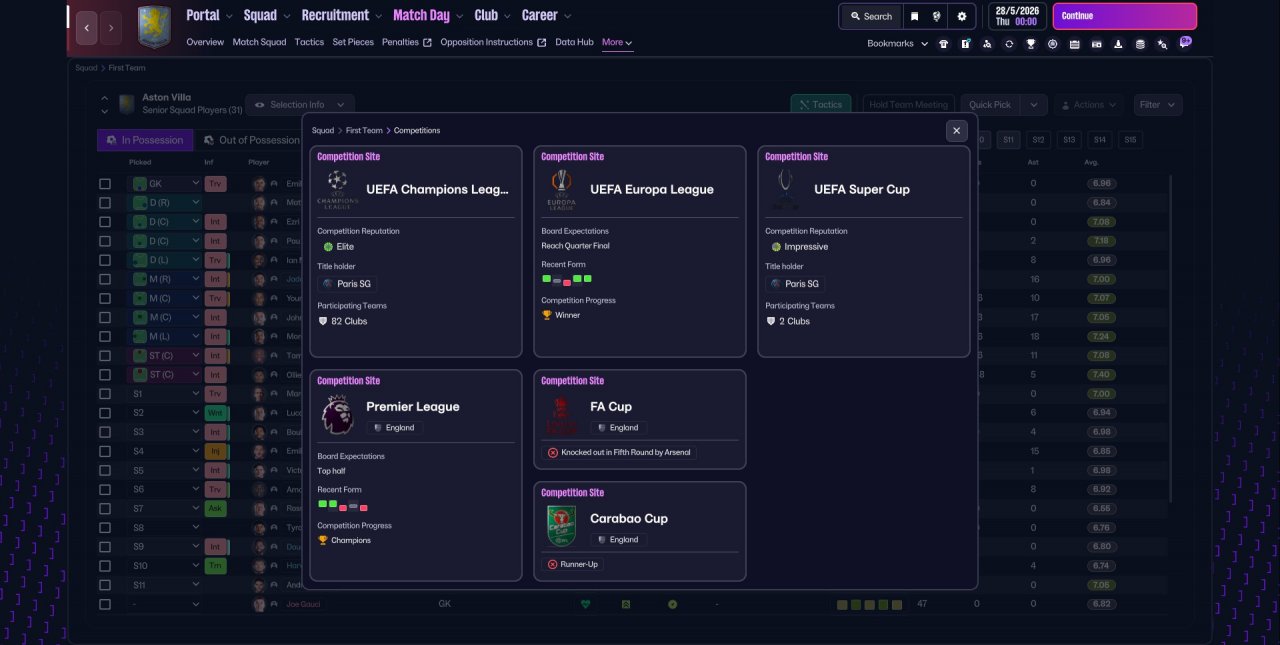Go forward with the right arrow
This screenshot has height=645, width=1280.
coord(111,28)
